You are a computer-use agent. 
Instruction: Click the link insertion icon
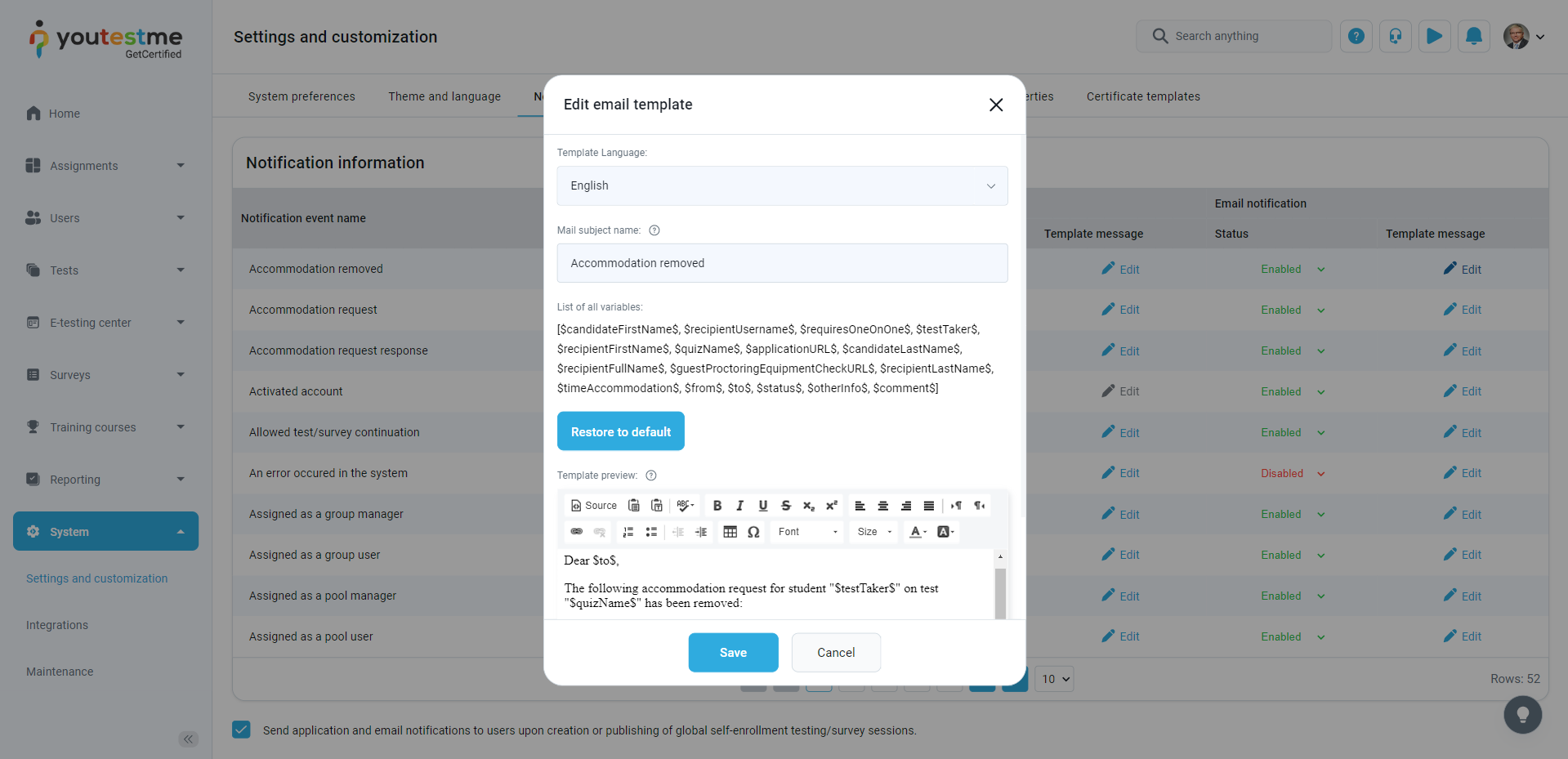(x=577, y=532)
